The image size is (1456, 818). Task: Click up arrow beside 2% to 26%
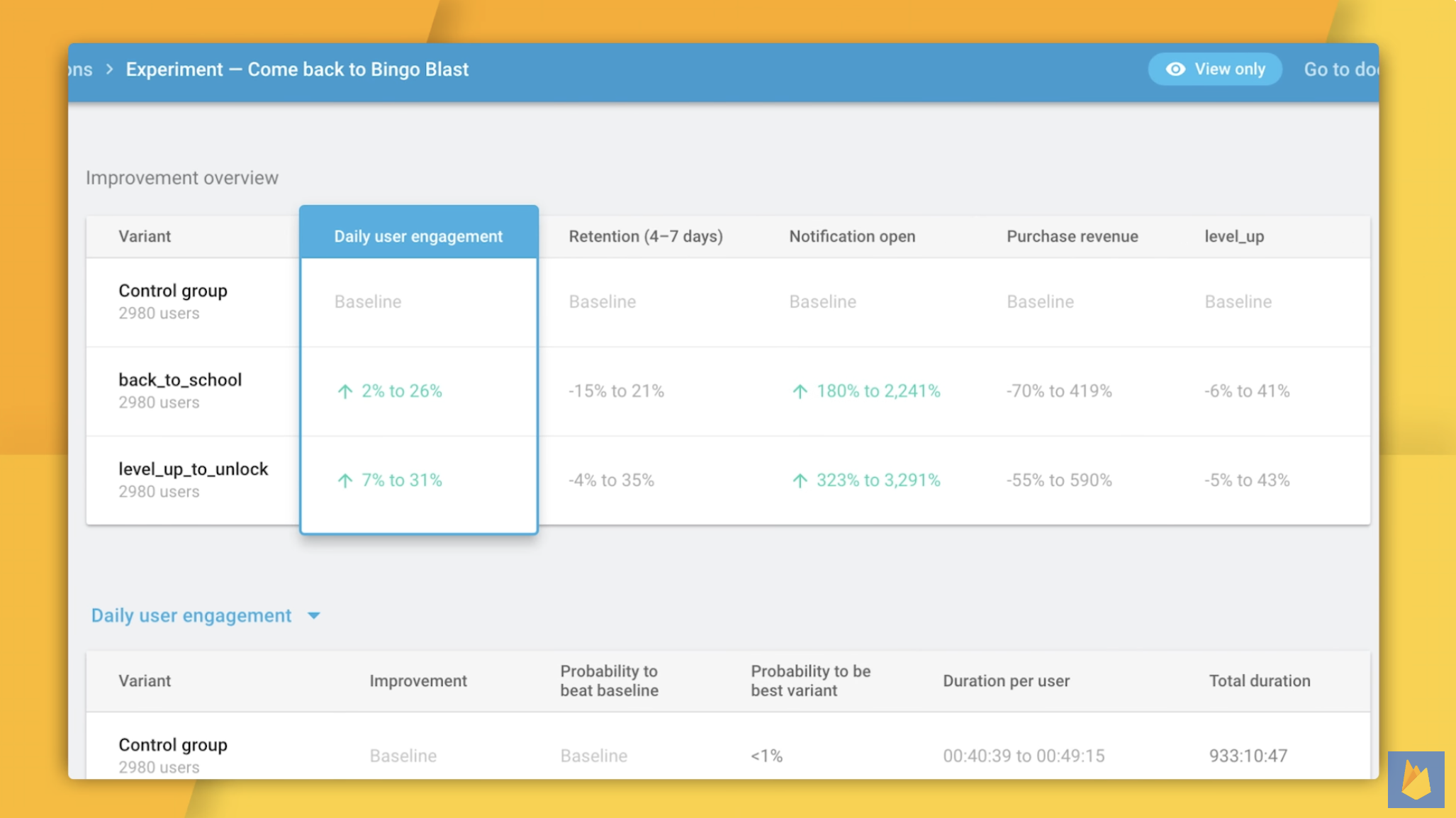345,391
